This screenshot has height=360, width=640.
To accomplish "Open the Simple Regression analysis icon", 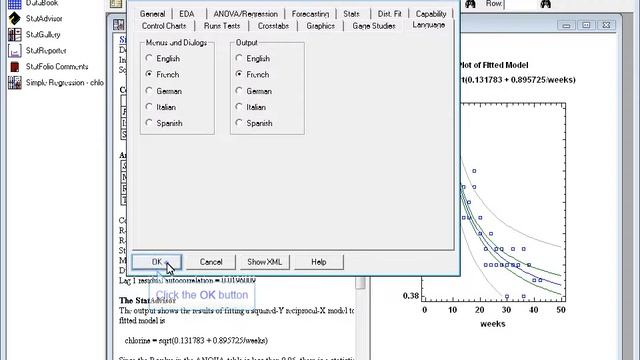I will (x=15, y=82).
